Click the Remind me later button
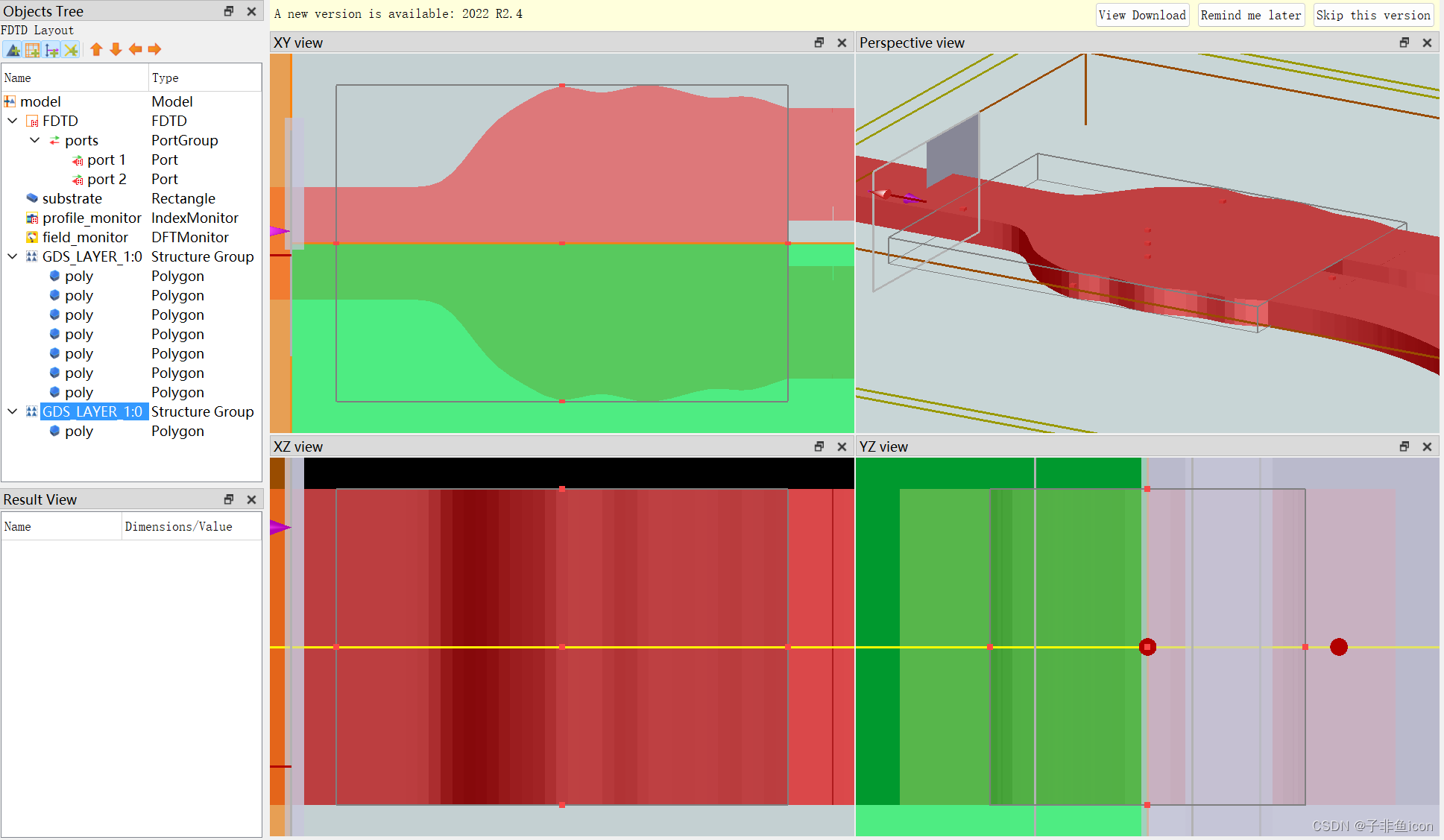This screenshot has height=840, width=1444. tap(1250, 15)
